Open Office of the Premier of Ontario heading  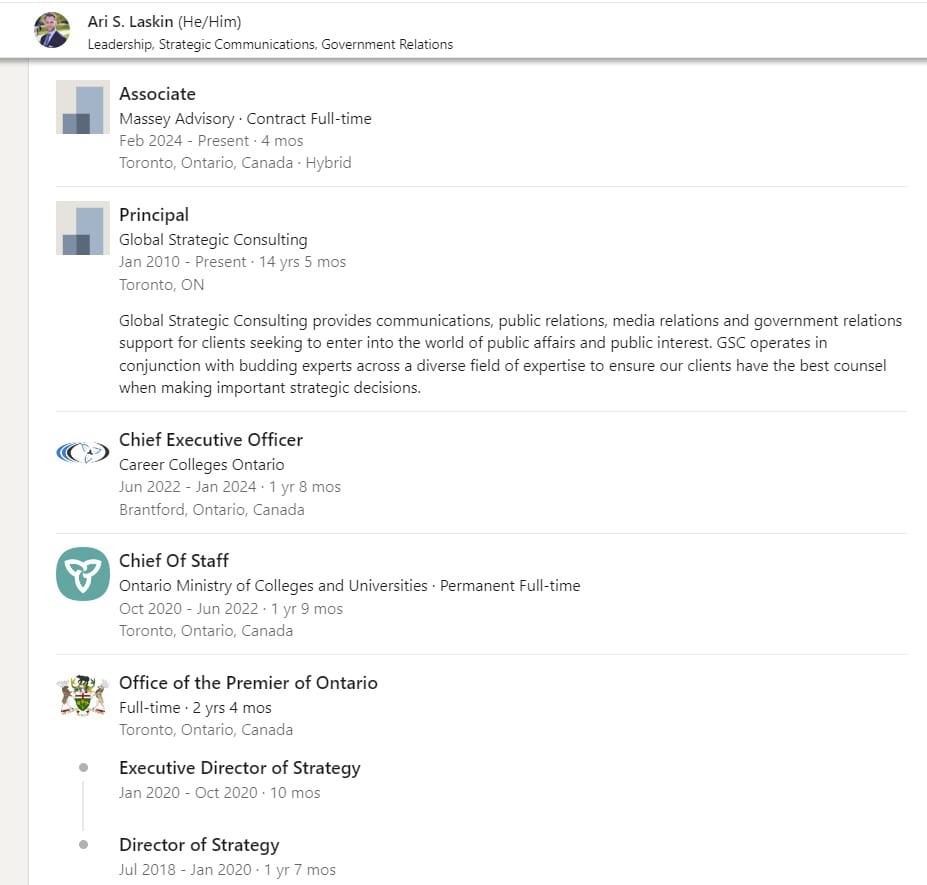(248, 683)
